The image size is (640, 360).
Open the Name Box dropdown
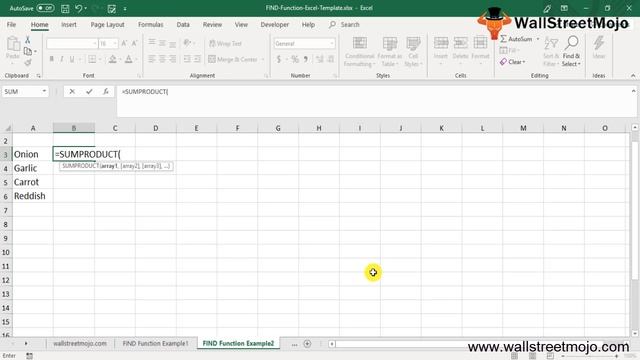click(x=44, y=91)
